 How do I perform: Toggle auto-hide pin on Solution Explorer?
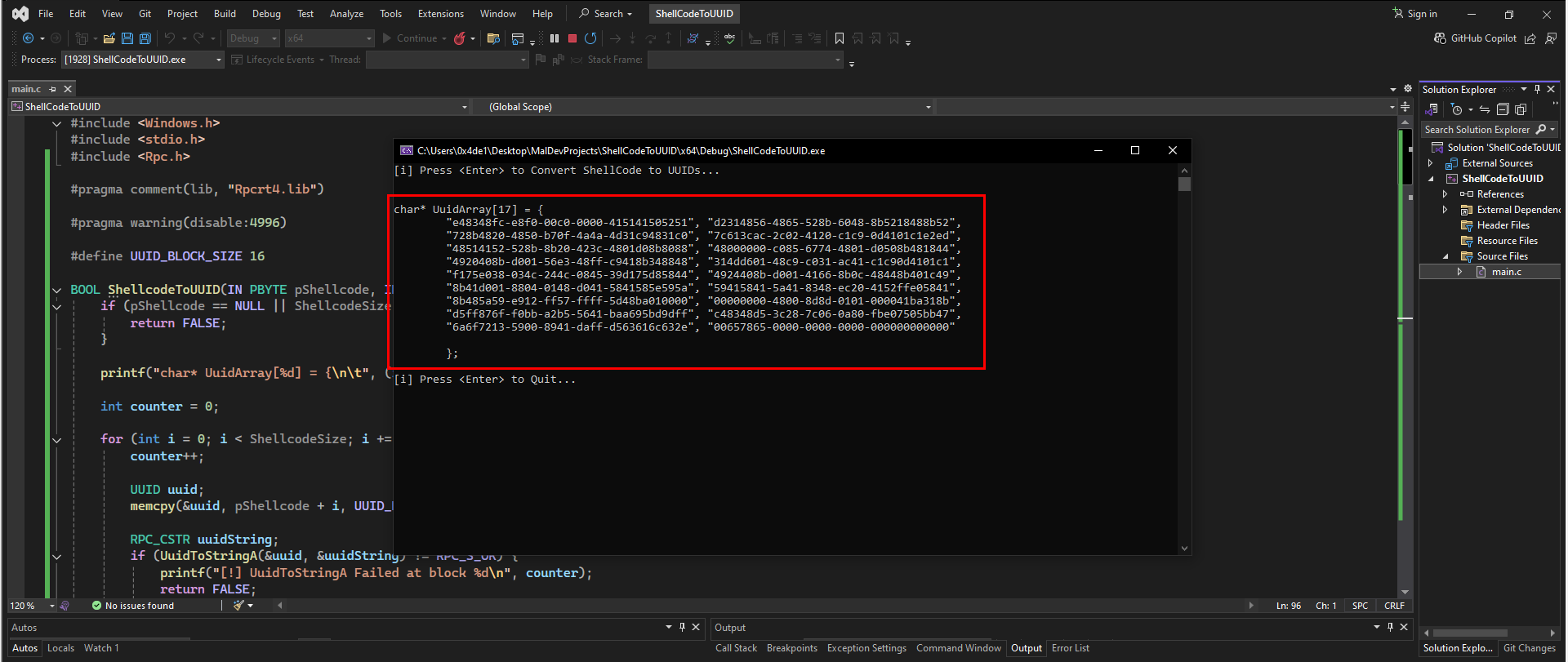pyautogui.click(x=1537, y=90)
